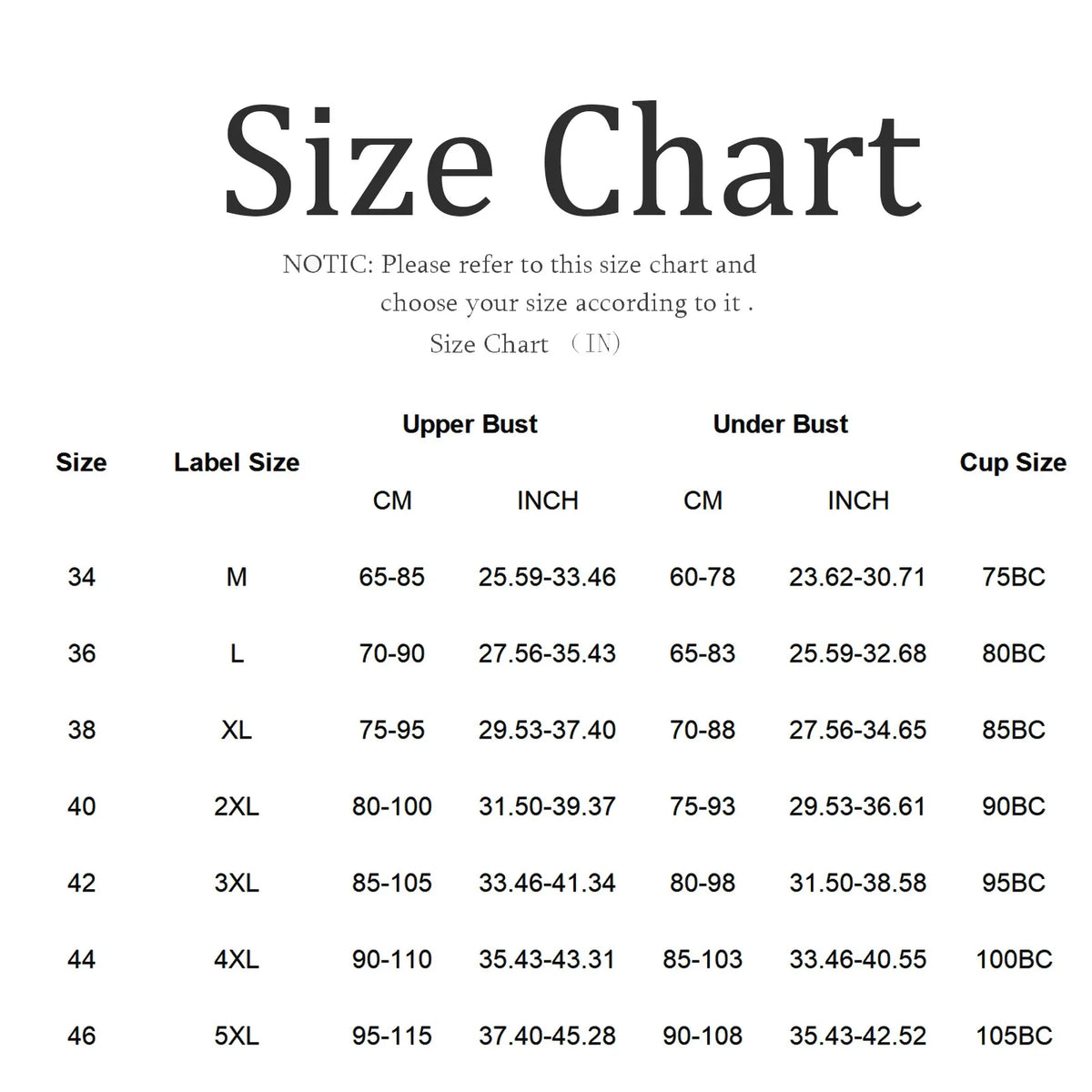Viewport: 1092px width, 1092px height.
Task: Click the 29.53-36.61 under bust inch value
Action: click(857, 806)
